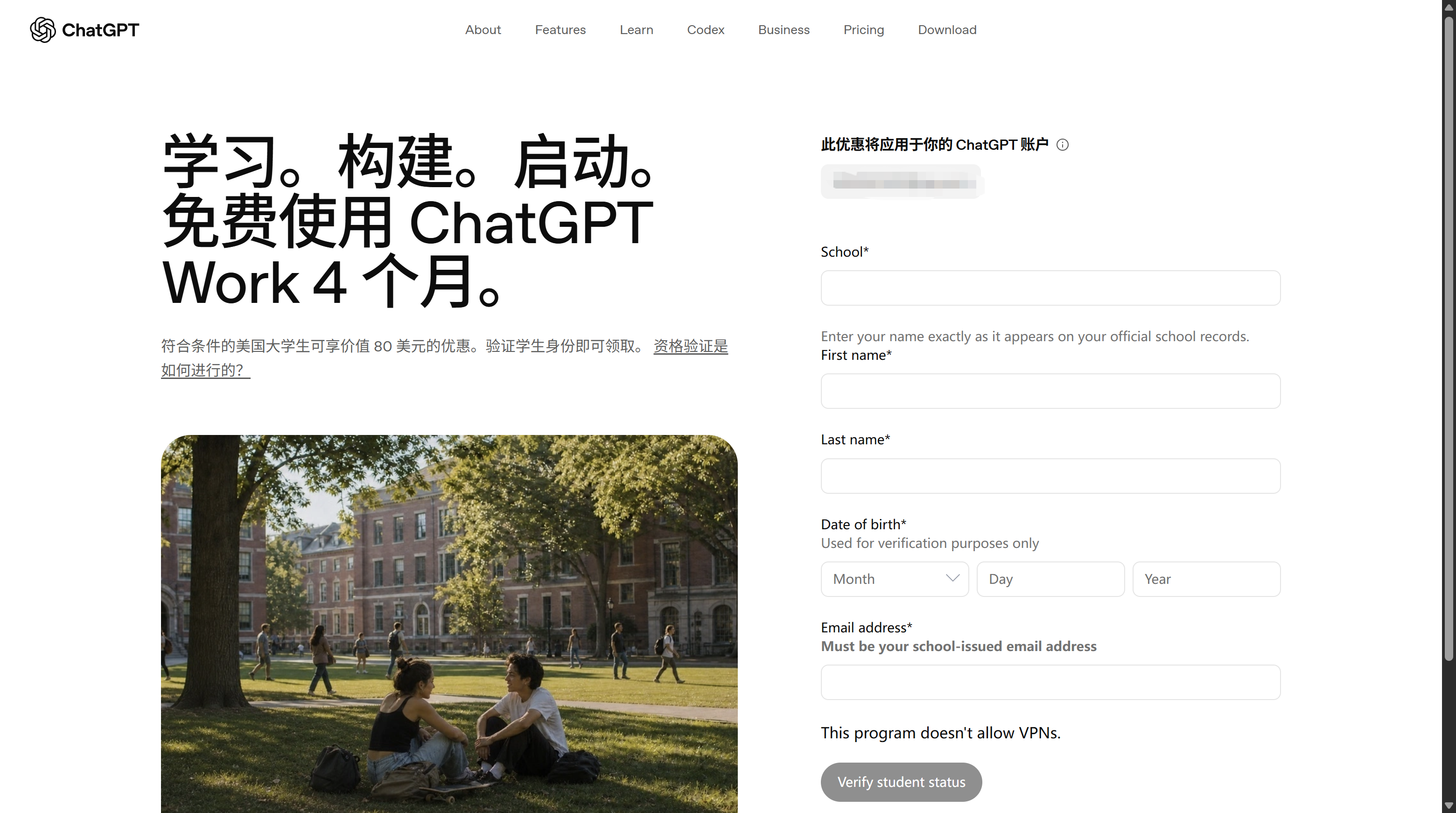Focus the First name text box
The height and width of the screenshot is (813, 1456).
(x=1050, y=391)
